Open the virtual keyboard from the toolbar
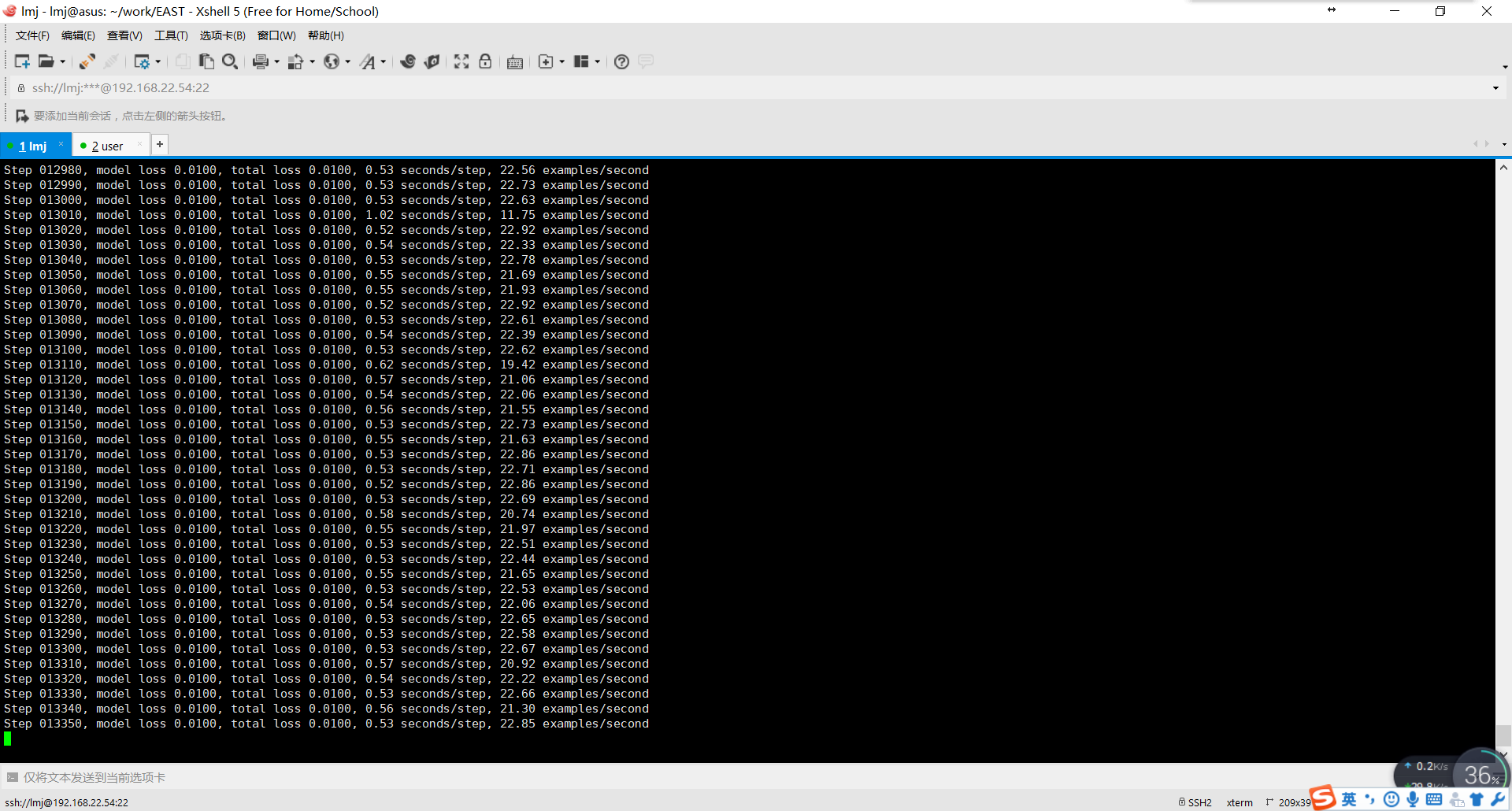The image size is (1512, 811). (513, 61)
